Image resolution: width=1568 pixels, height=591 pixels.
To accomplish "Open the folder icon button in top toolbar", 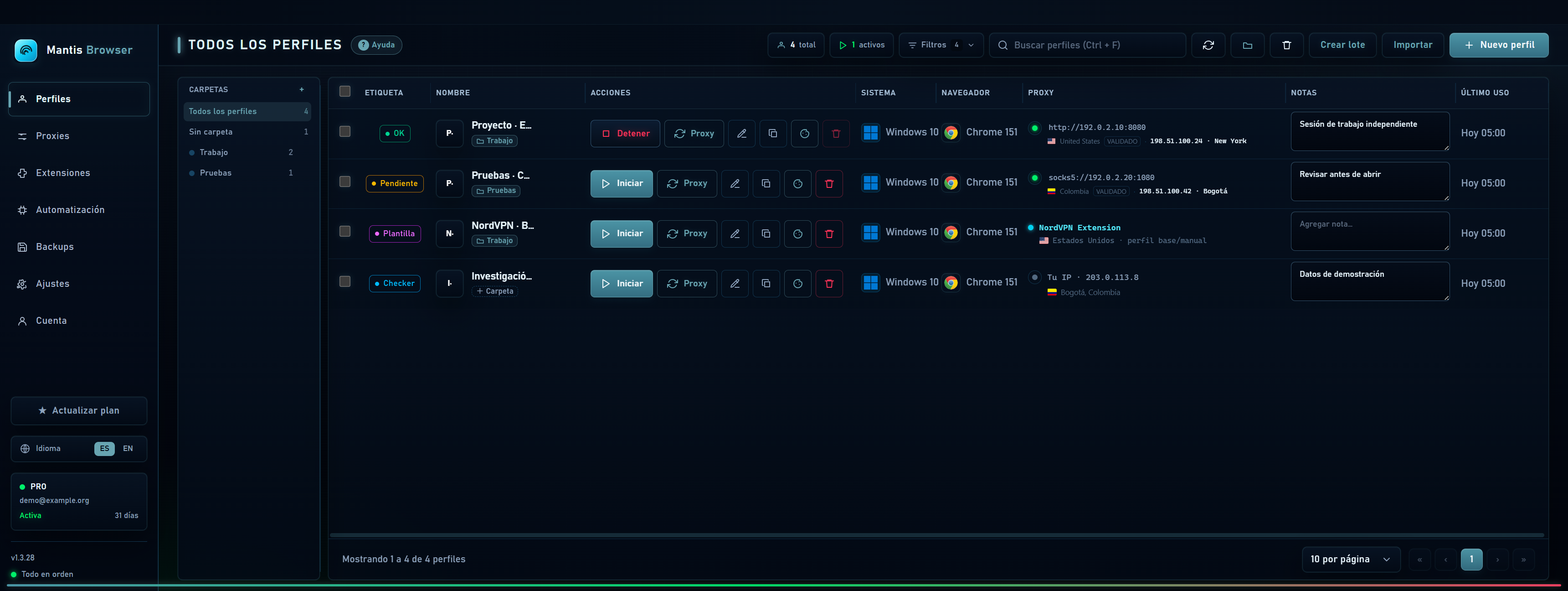I will [x=1247, y=45].
